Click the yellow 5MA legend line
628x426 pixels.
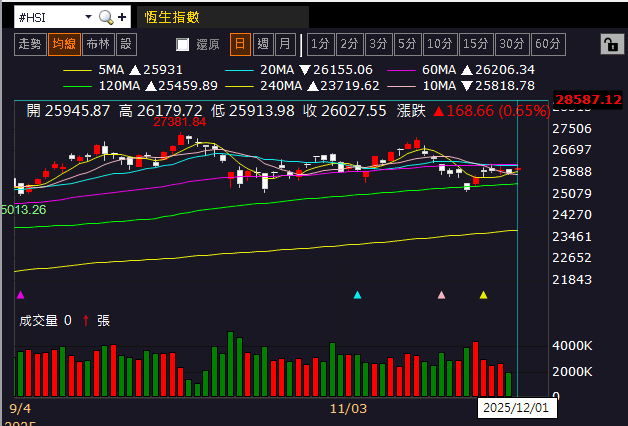tap(77, 70)
